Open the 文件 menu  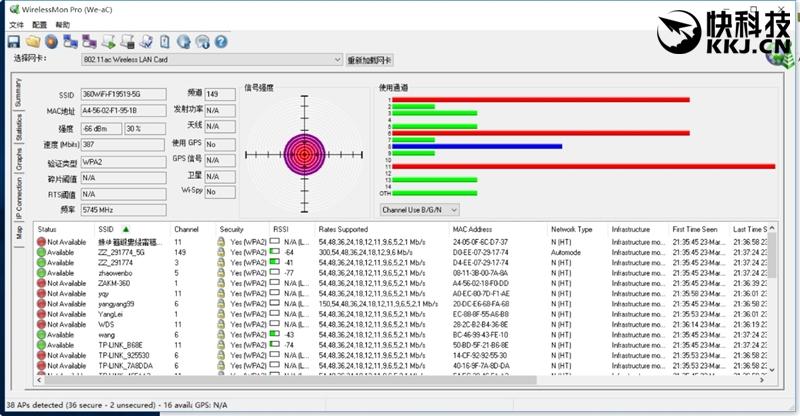[16, 25]
